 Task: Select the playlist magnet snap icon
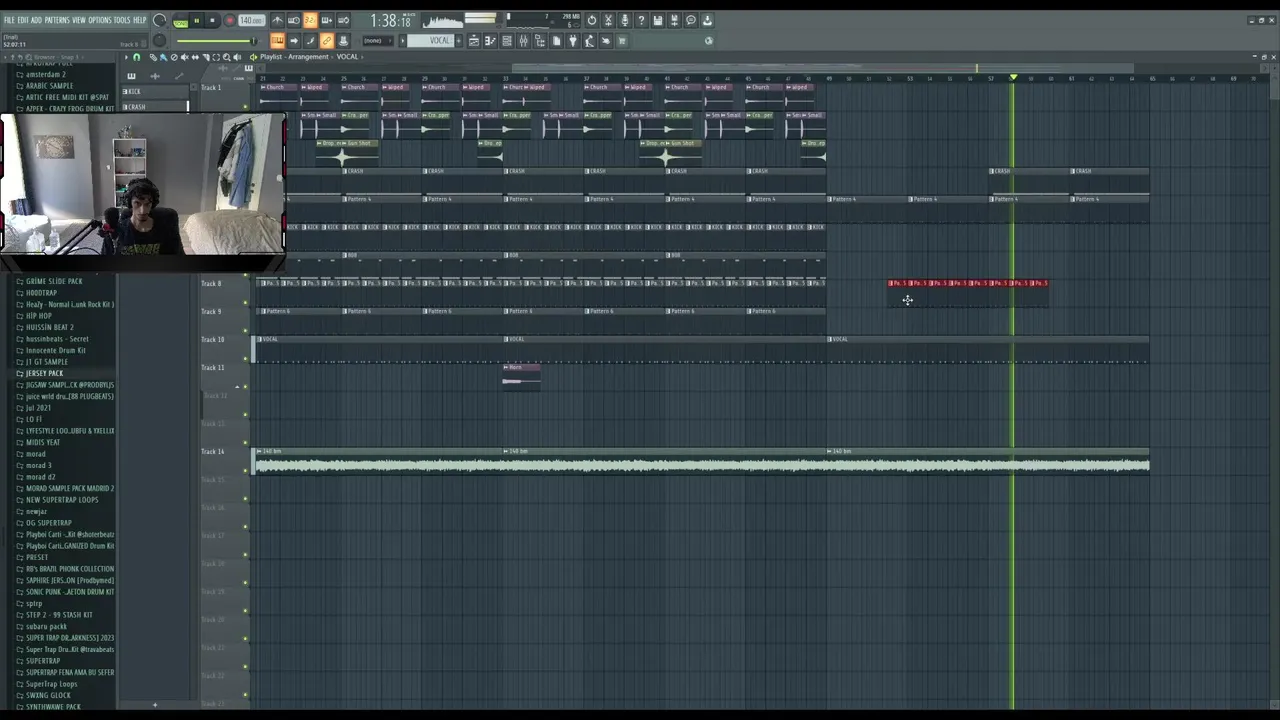pos(137,57)
